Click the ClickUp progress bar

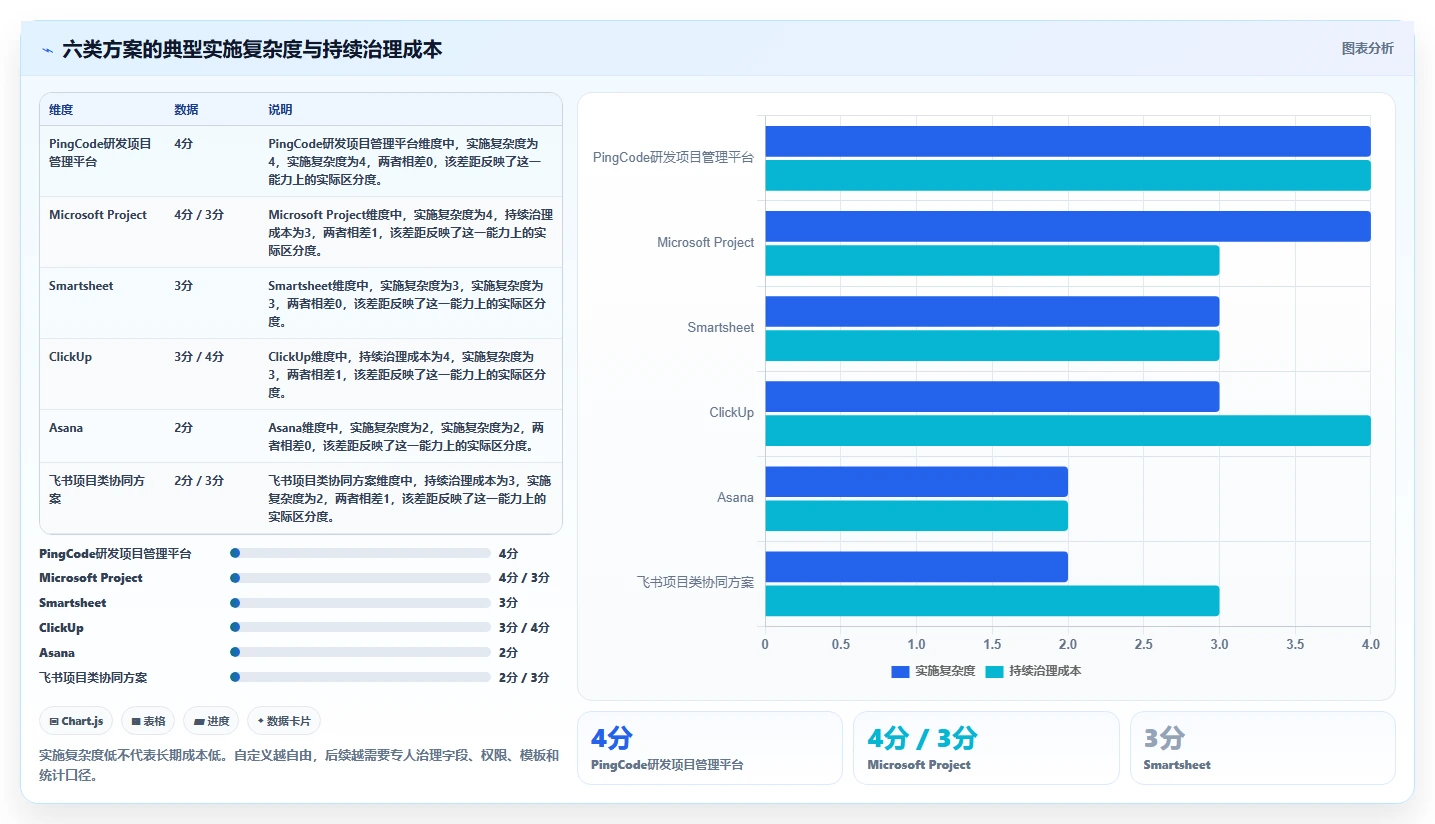(x=360, y=628)
